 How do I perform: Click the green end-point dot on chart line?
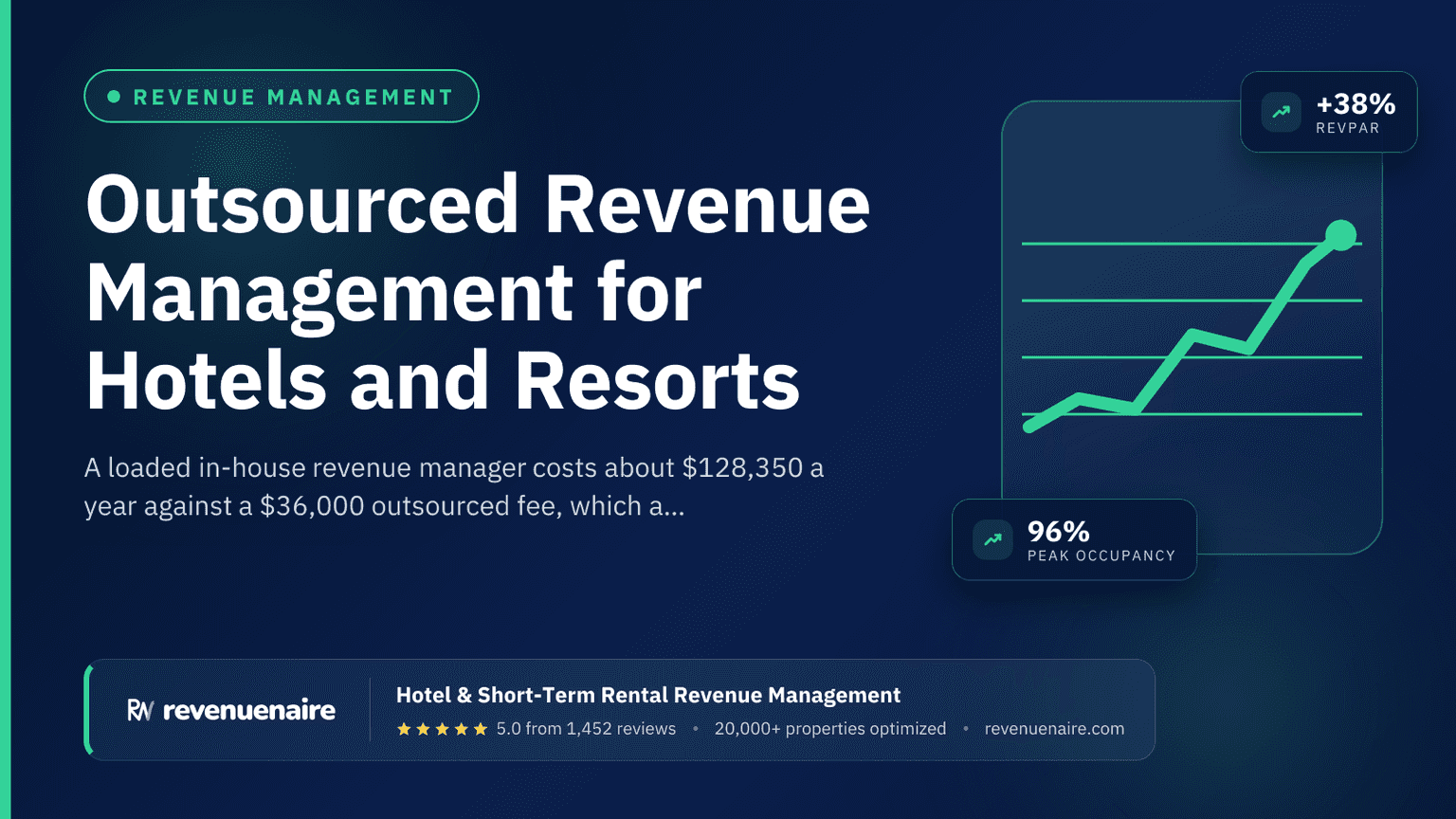[x=1340, y=235]
